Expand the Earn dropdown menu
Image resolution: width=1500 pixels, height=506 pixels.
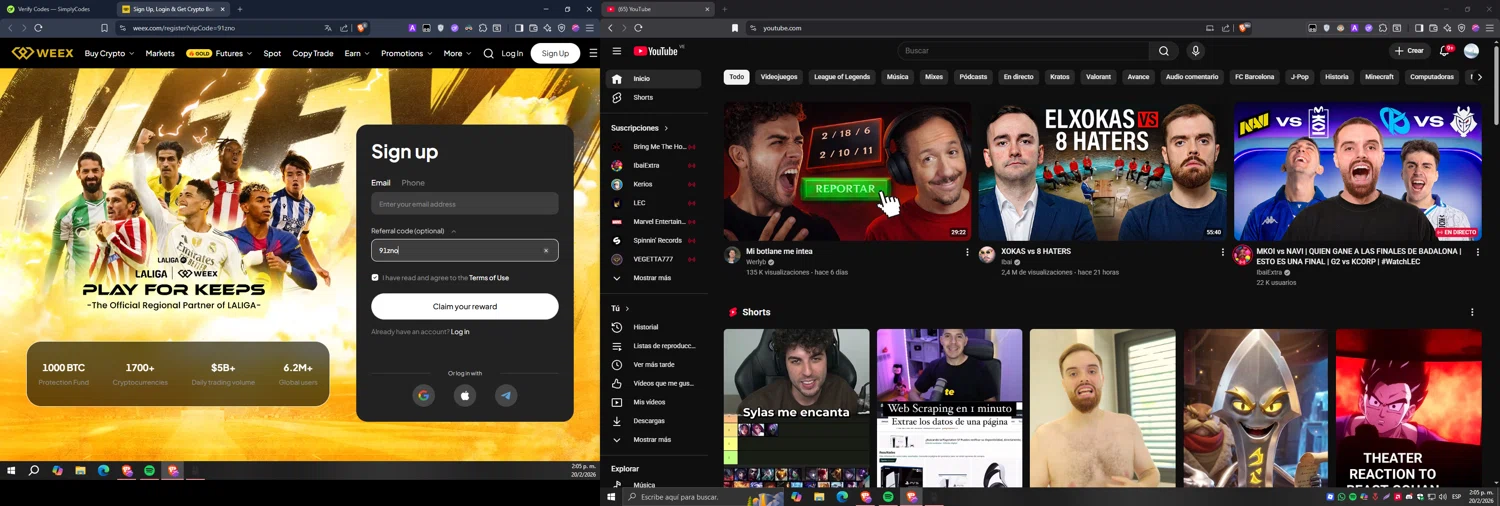click(x=357, y=53)
